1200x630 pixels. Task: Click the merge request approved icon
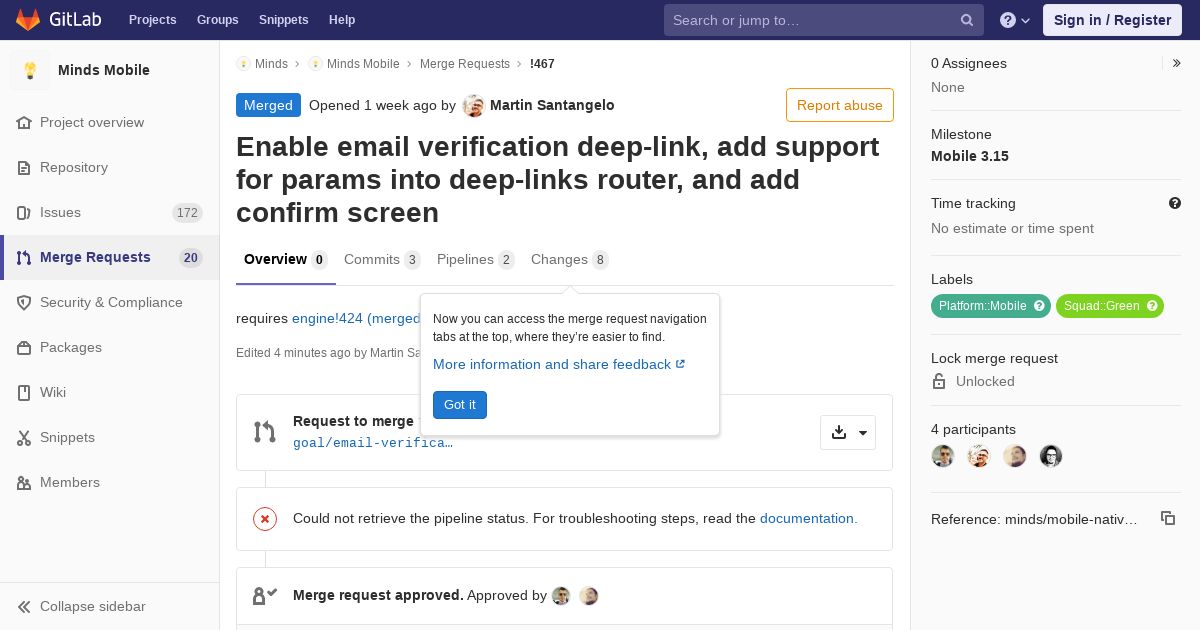(x=265, y=595)
